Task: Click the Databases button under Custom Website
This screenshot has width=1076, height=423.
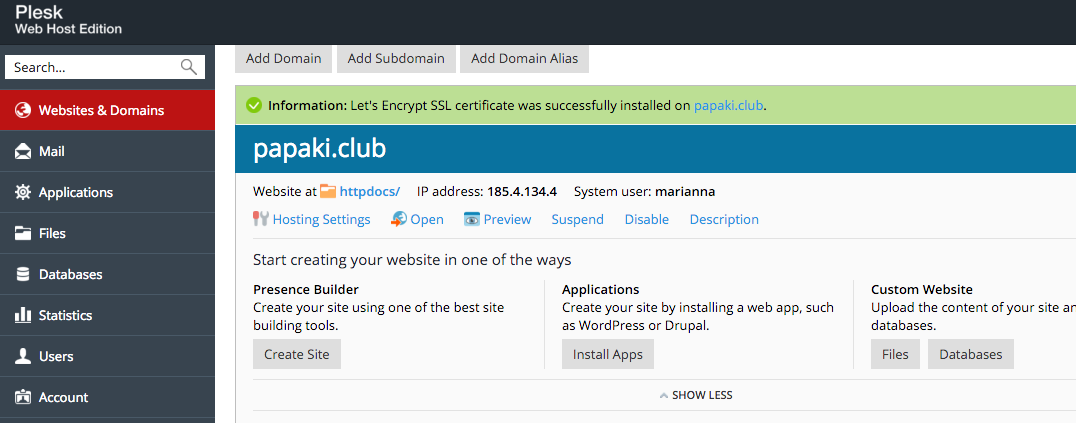Action: (971, 354)
